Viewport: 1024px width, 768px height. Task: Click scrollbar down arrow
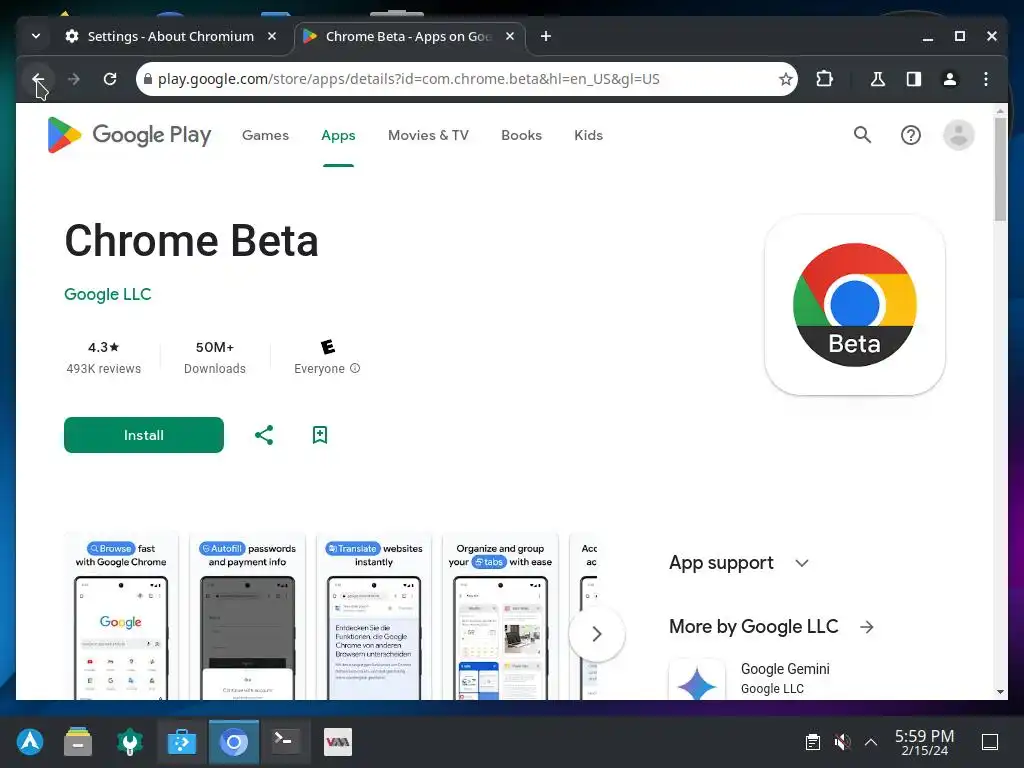point(1000,692)
